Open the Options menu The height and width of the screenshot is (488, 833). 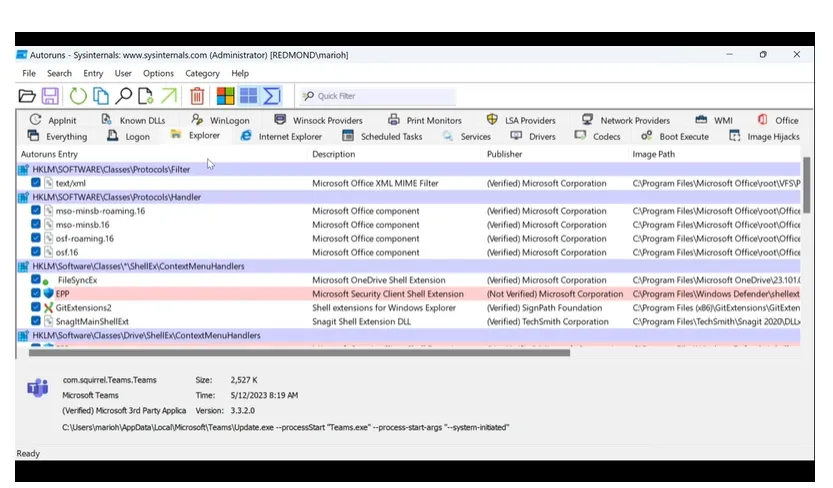158,73
